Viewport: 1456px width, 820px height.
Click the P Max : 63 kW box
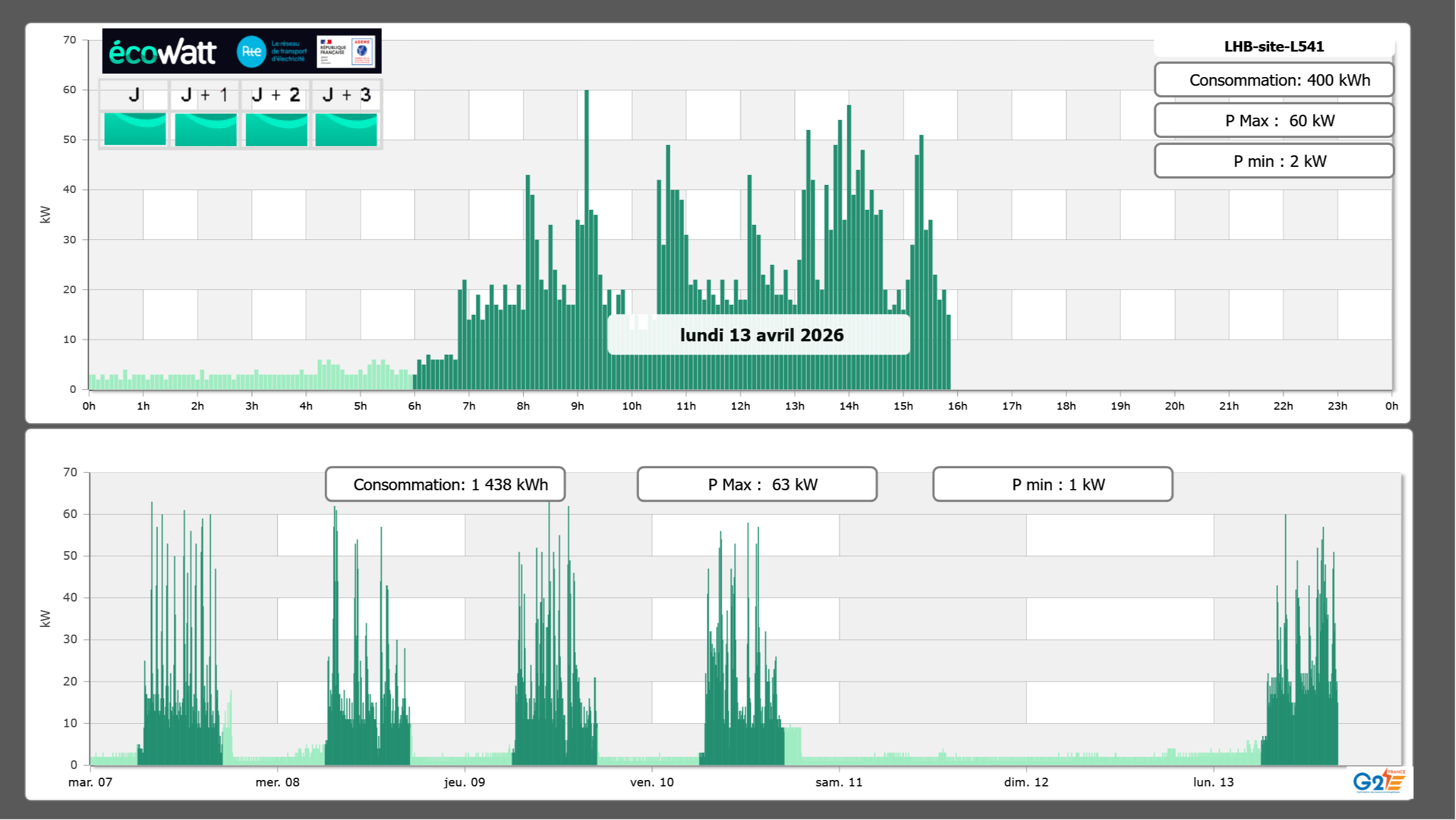point(757,484)
